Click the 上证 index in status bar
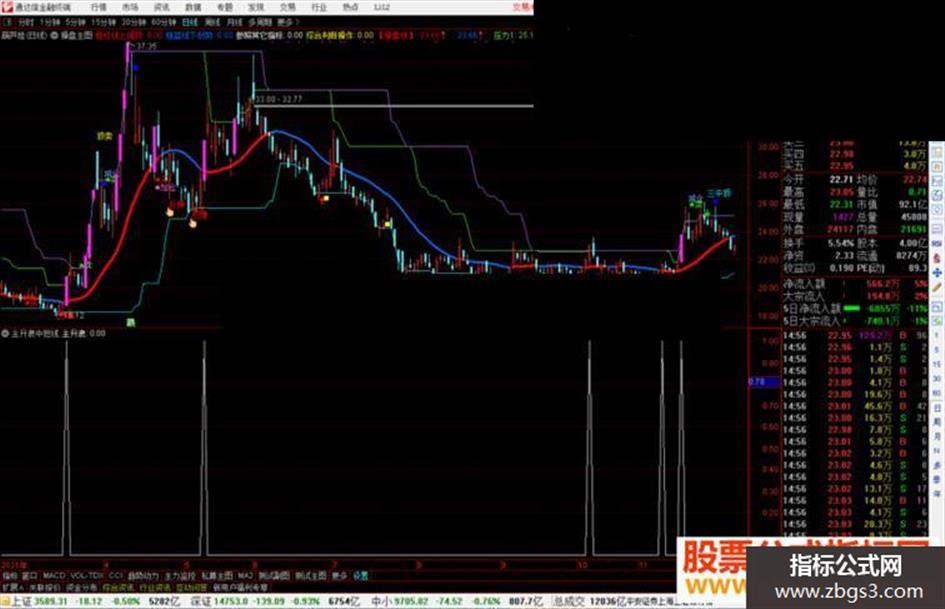The image size is (945, 609). pyautogui.click(x=21, y=601)
